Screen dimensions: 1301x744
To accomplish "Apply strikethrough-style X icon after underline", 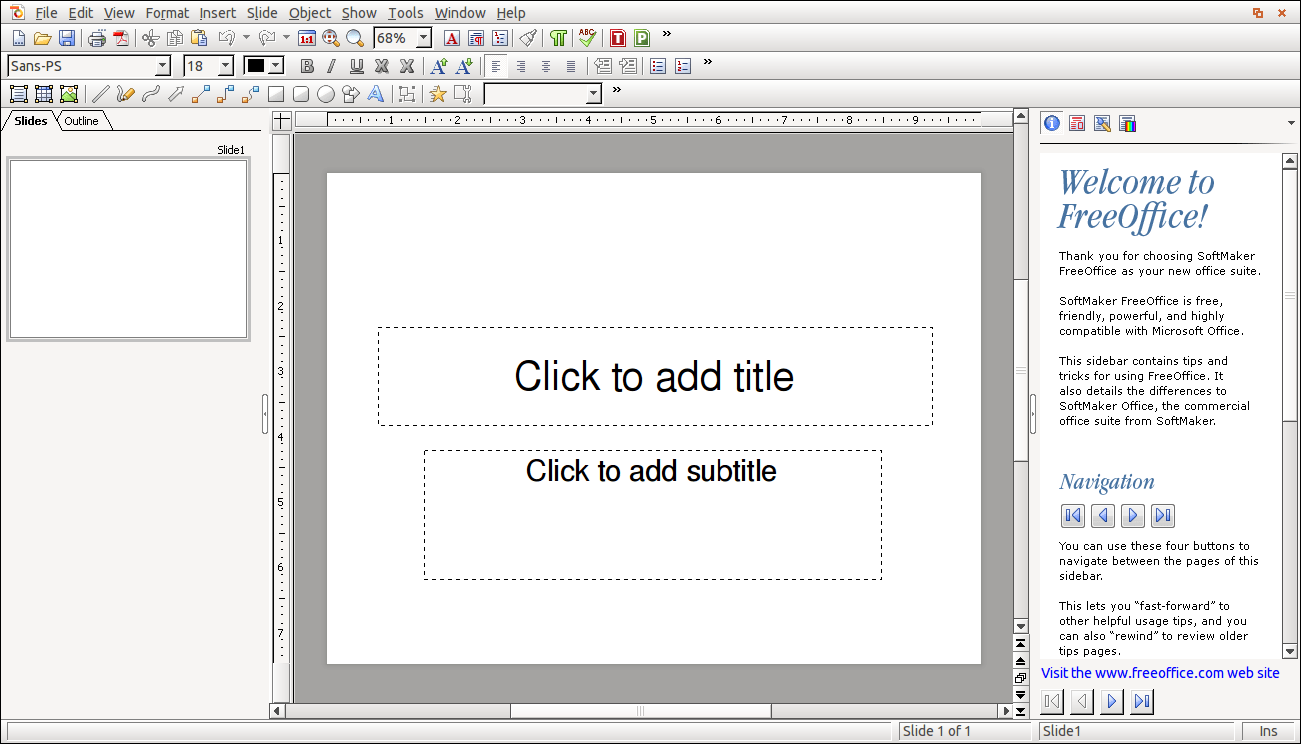I will pyautogui.click(x=381, y=66).
